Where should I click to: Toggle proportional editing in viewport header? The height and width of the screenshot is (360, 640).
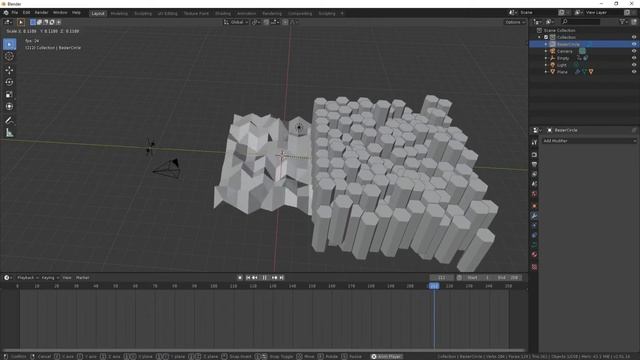285,22
